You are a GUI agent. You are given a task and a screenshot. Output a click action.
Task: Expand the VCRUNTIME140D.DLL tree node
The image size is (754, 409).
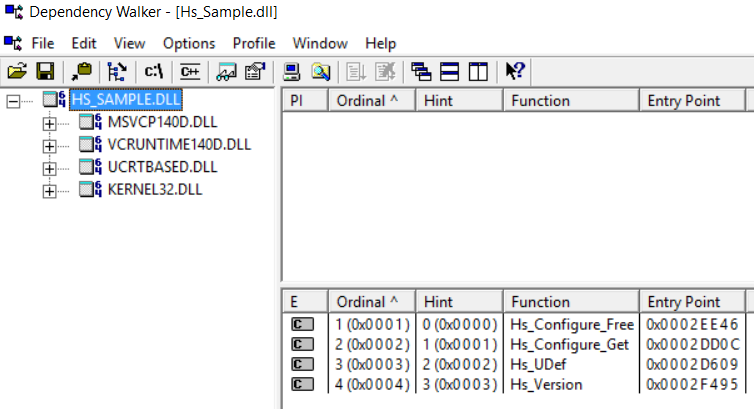49,146
